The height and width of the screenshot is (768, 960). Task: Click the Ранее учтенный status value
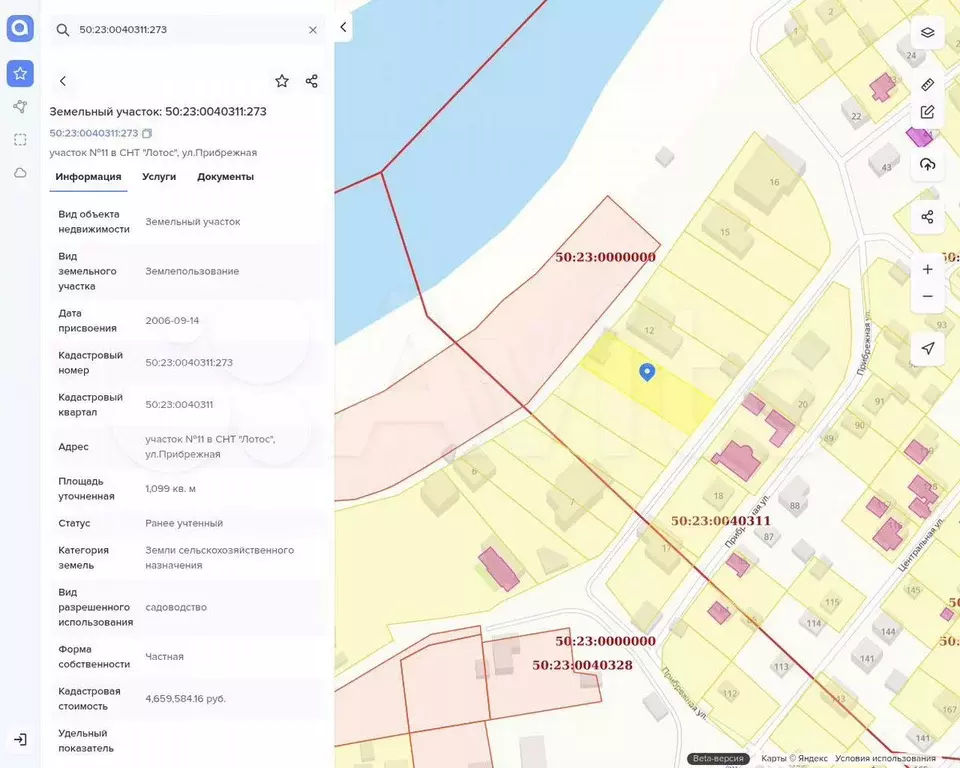tap(184, 523)
